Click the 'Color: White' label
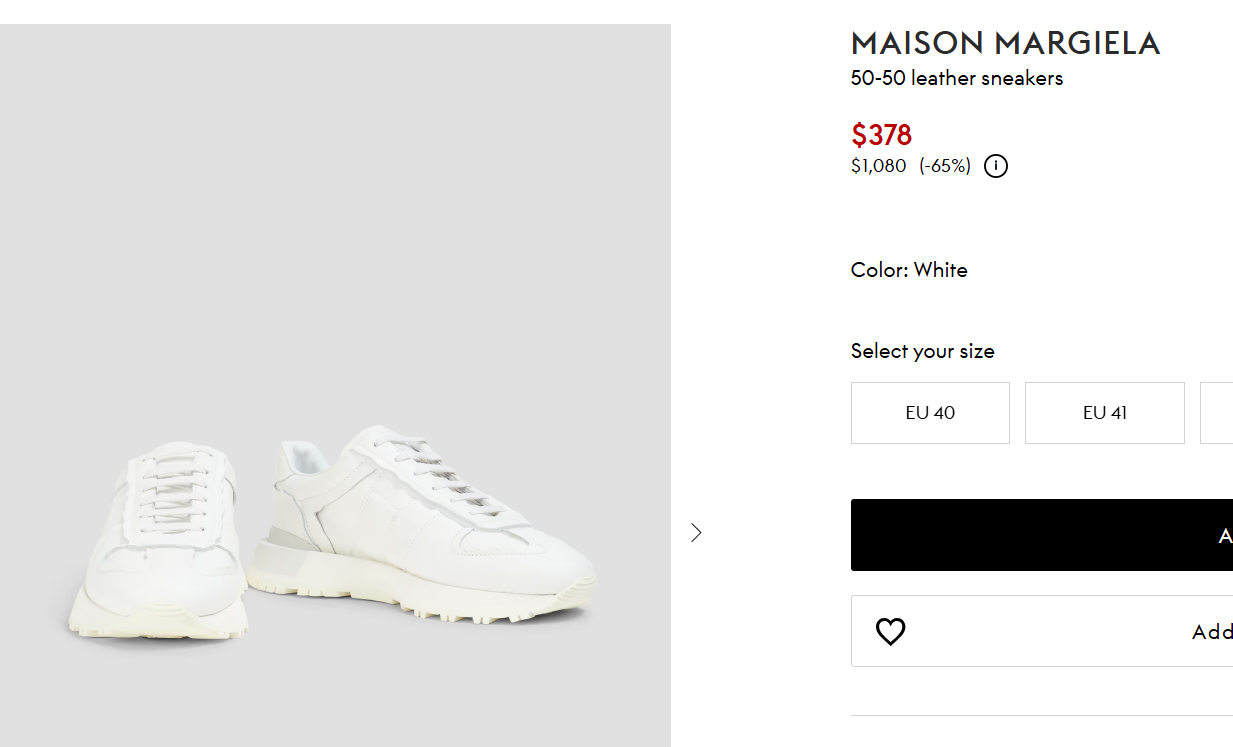1233x747 pixels. click(x=909, y=270)
